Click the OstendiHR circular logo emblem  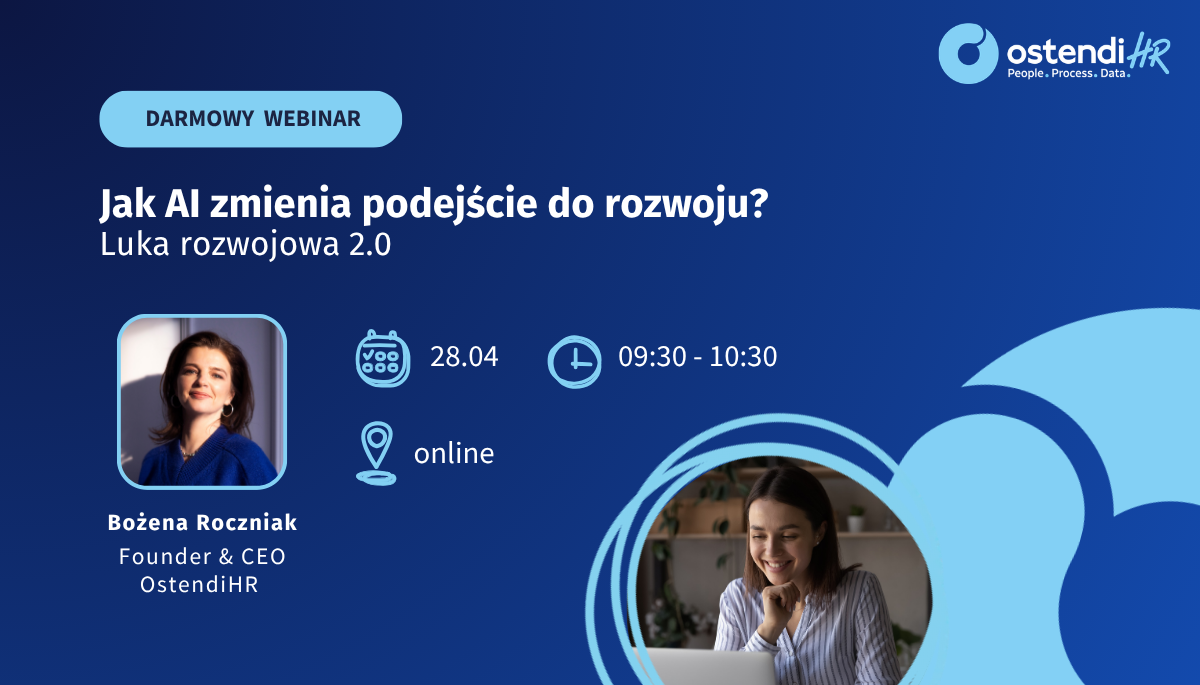(x=968, y=53)
